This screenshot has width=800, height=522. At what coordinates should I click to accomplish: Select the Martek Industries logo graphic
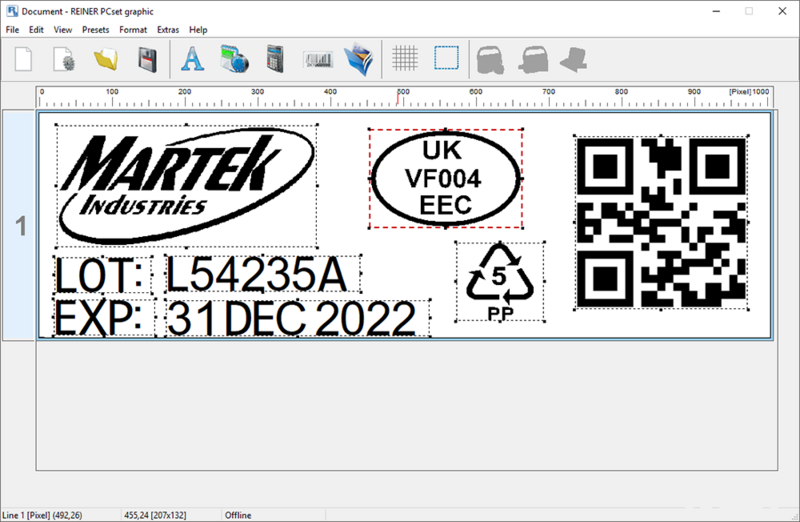(x=187, y=186)
